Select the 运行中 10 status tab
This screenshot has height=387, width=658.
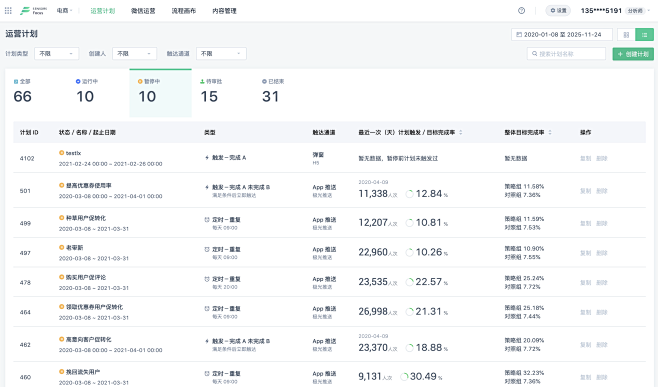coord(98,93)
